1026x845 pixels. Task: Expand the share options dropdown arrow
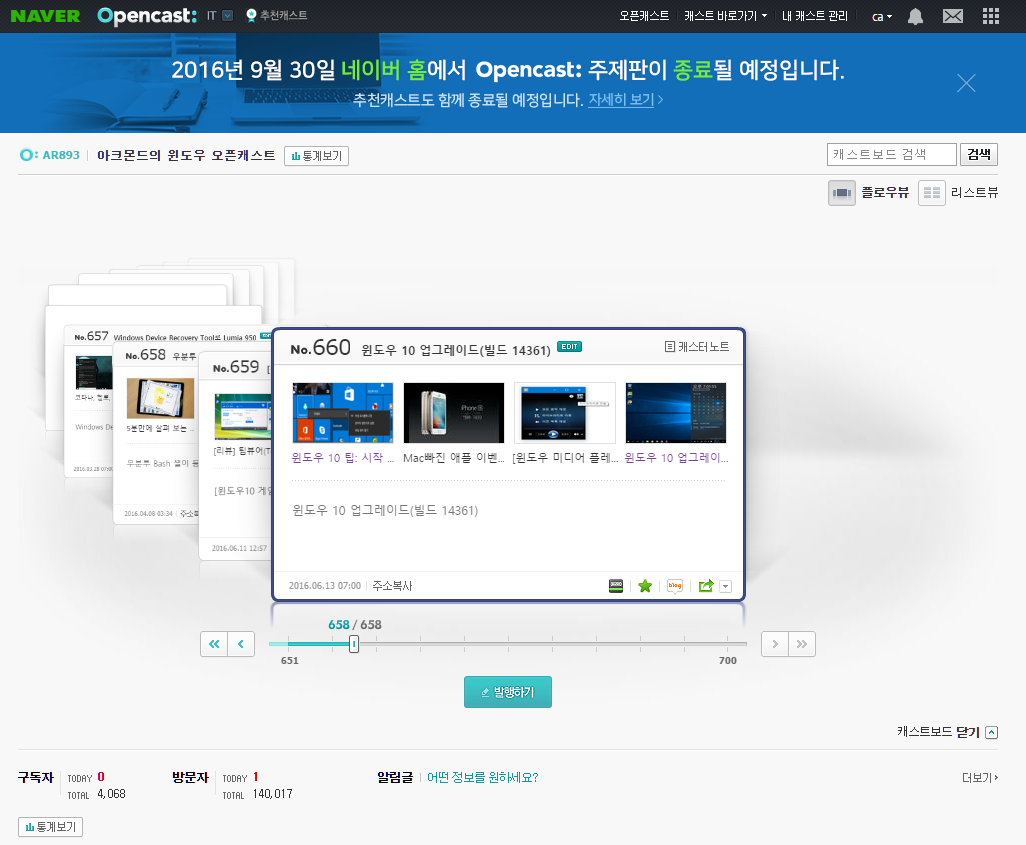(725, 586)
